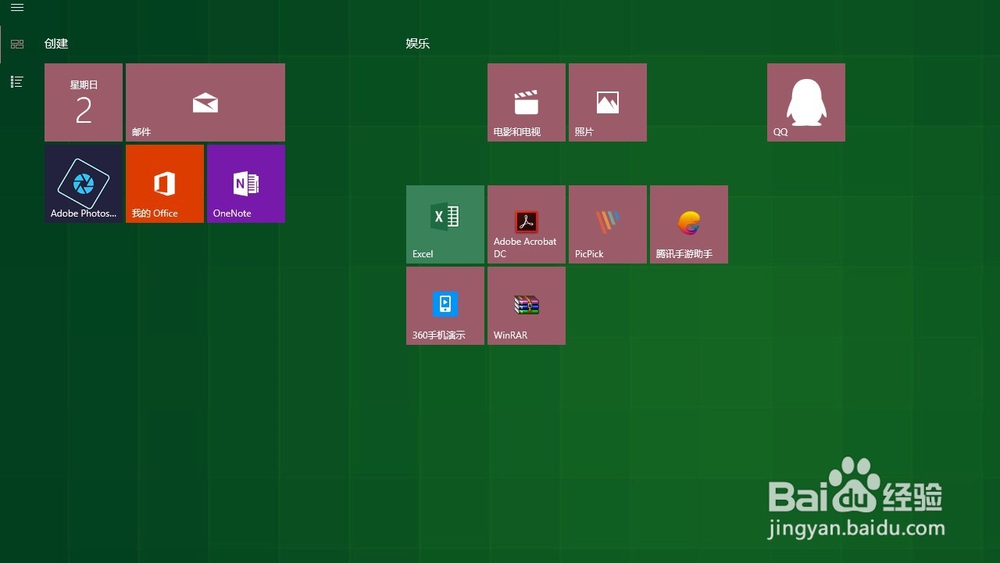Launch the QQ penguin tile
This screenshot has height=563, width=1000.
pos(806,102)
